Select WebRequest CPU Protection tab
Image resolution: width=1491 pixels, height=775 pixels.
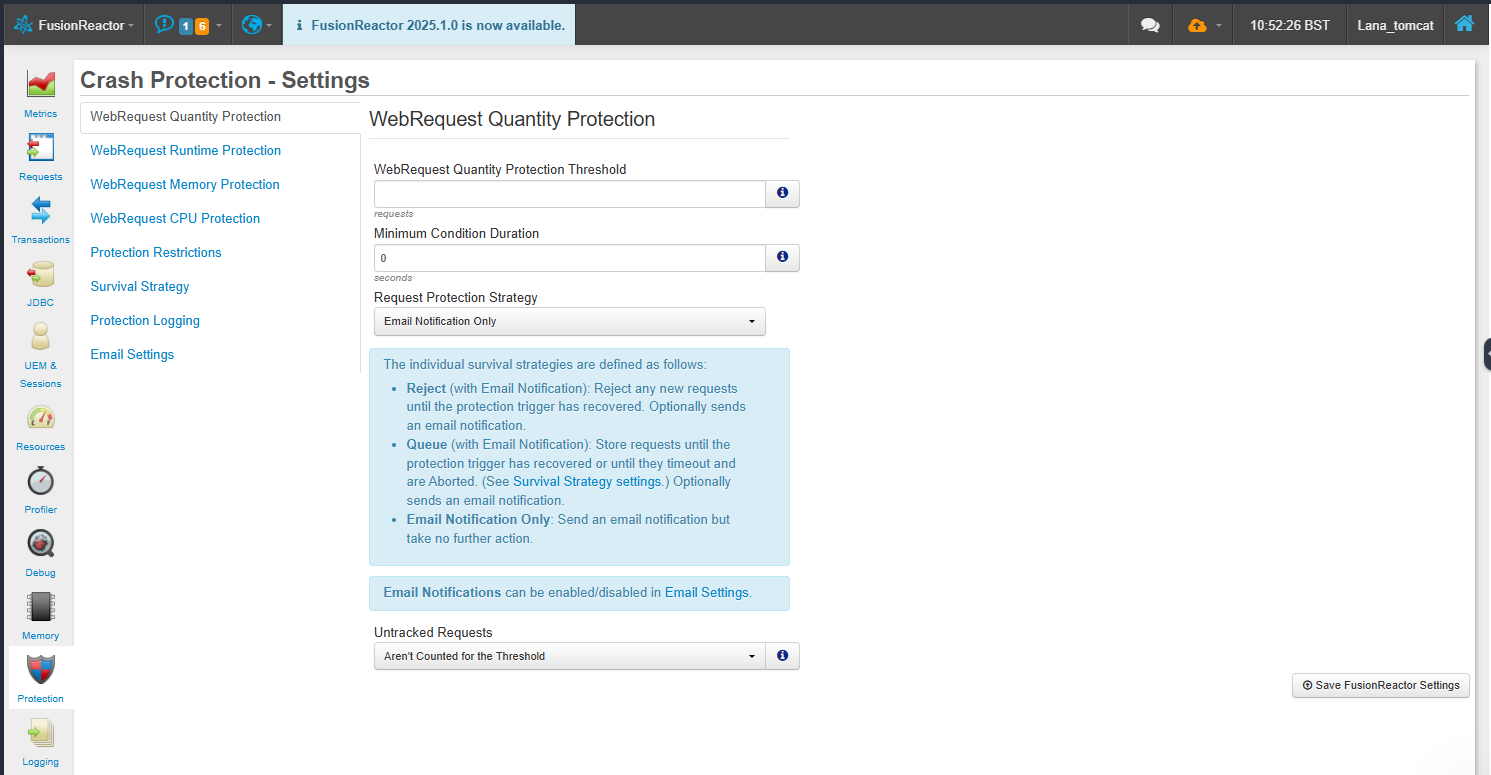point(175,219)
